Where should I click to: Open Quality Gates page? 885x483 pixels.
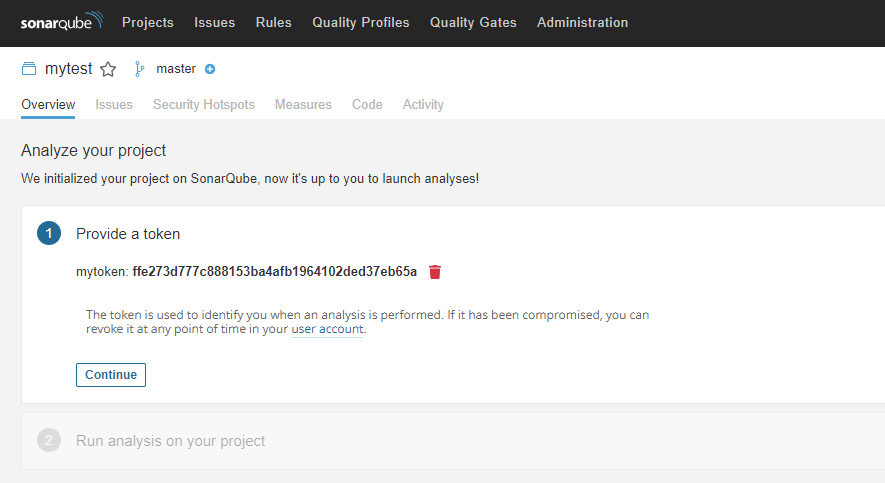tap(473, 23)
